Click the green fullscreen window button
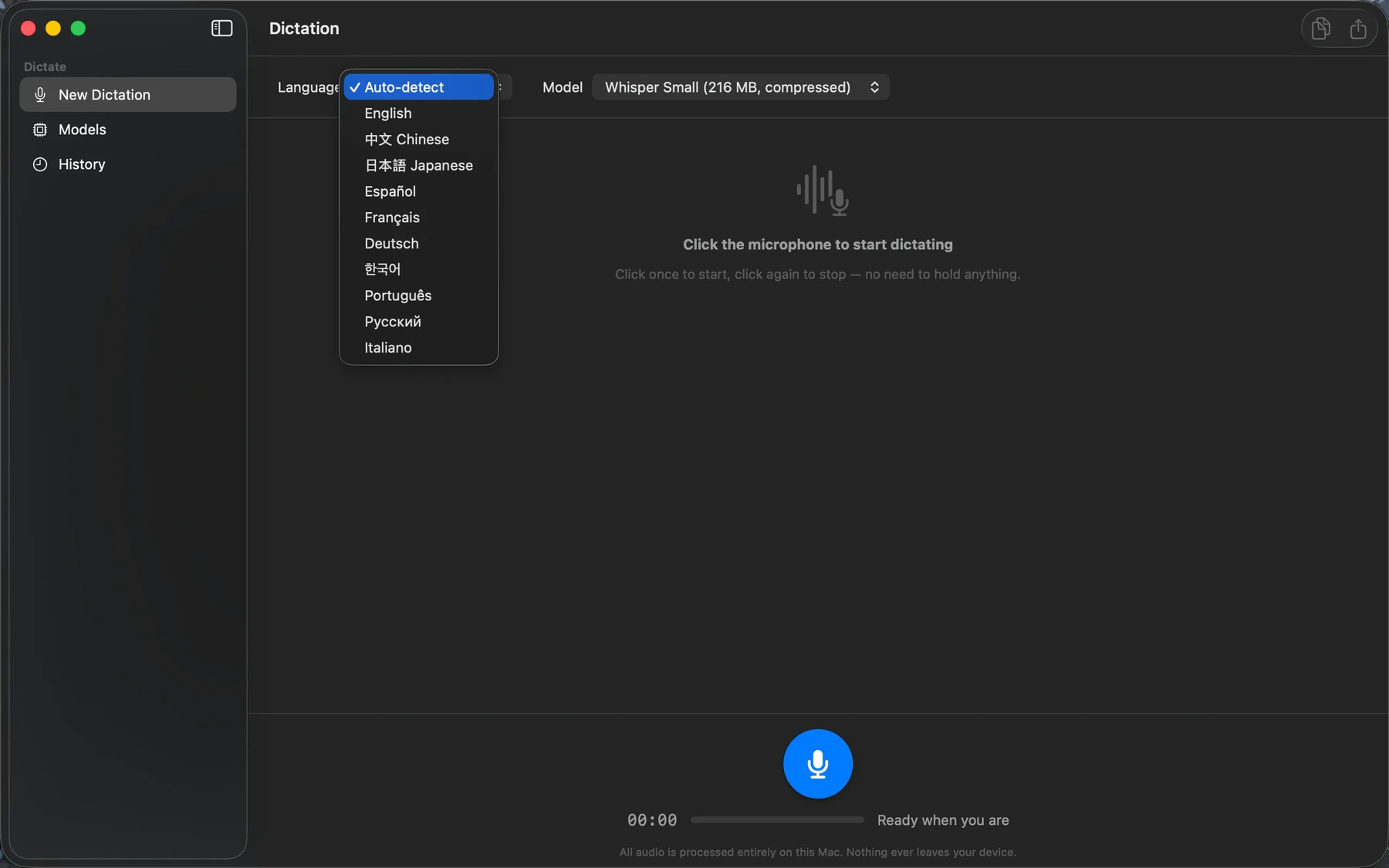 (78, 29)
